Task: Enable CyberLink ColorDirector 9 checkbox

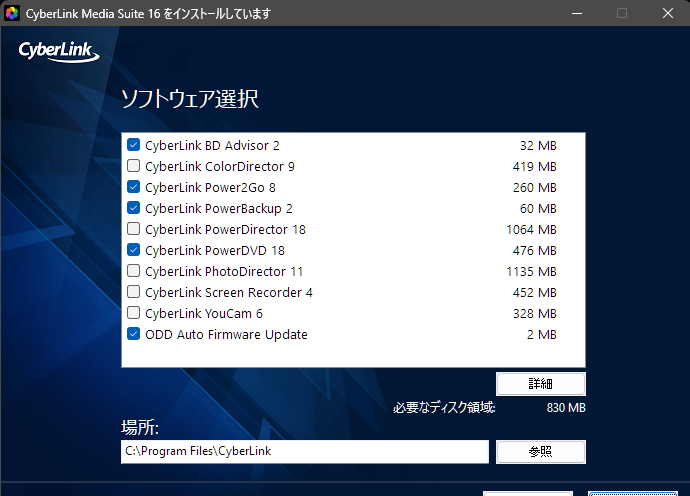Action: 133,166
